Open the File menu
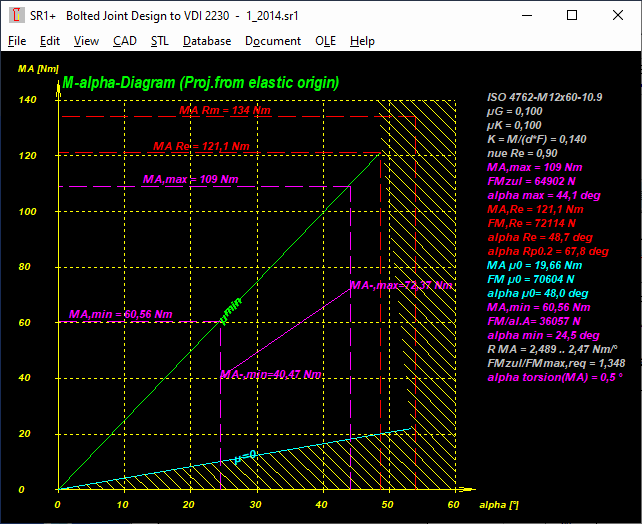Image resolution: width=642 pixels, height=524 pixels. (17, 41)
